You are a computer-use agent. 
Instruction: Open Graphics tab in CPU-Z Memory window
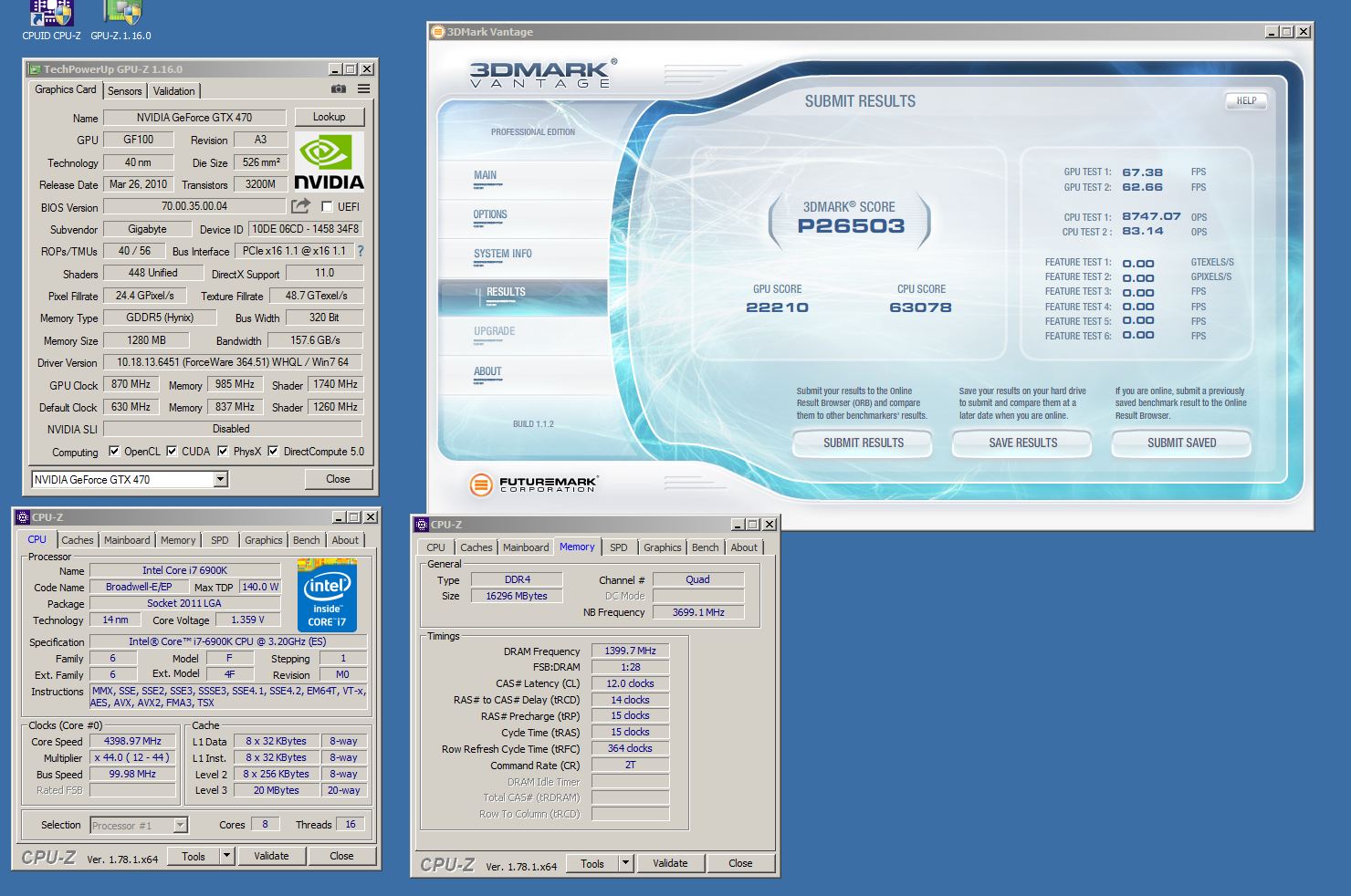(x=663, y=547)
